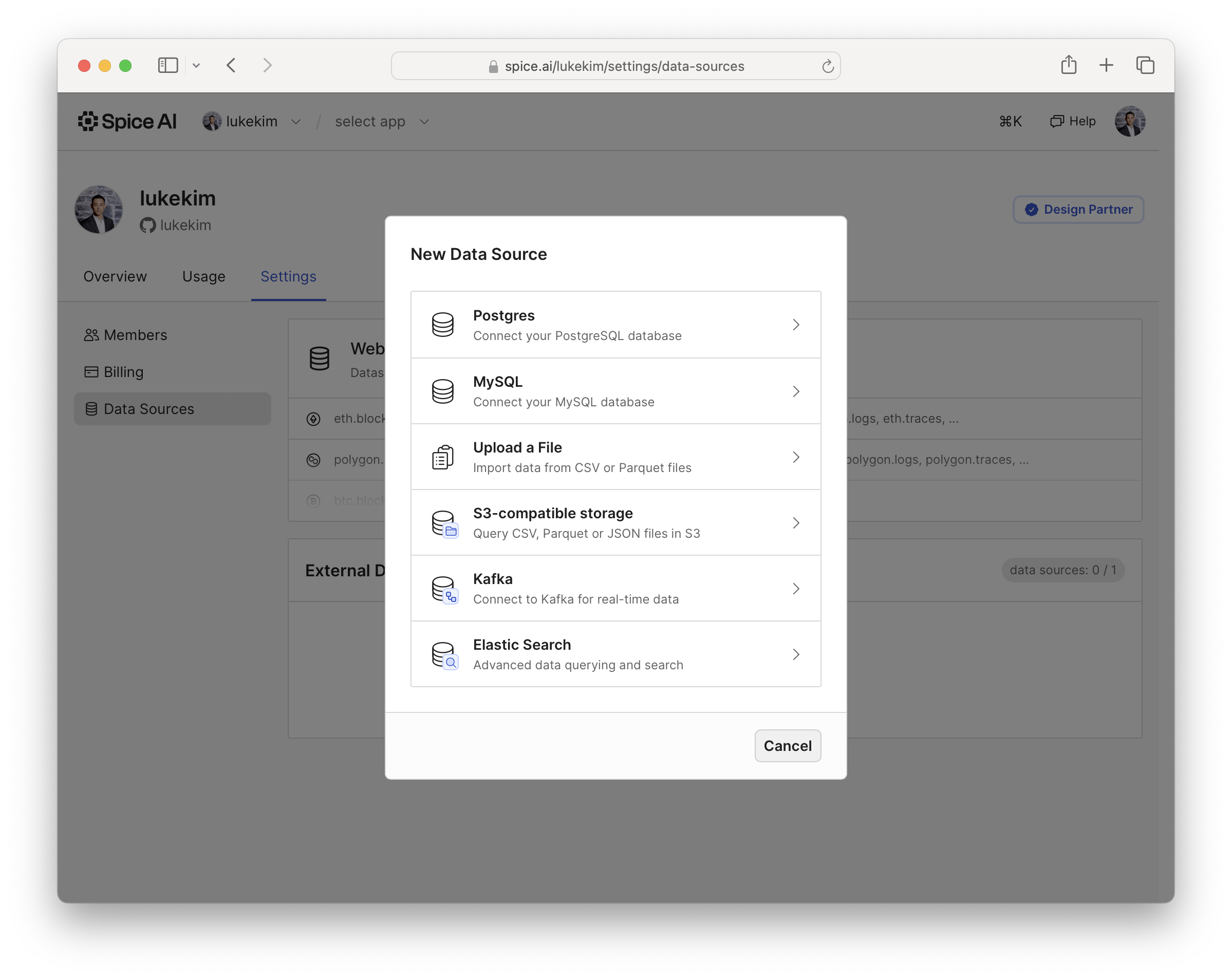Screen dimensions: 1232x979
Task: Click the Postgres database icon
Action: (442, 325)
